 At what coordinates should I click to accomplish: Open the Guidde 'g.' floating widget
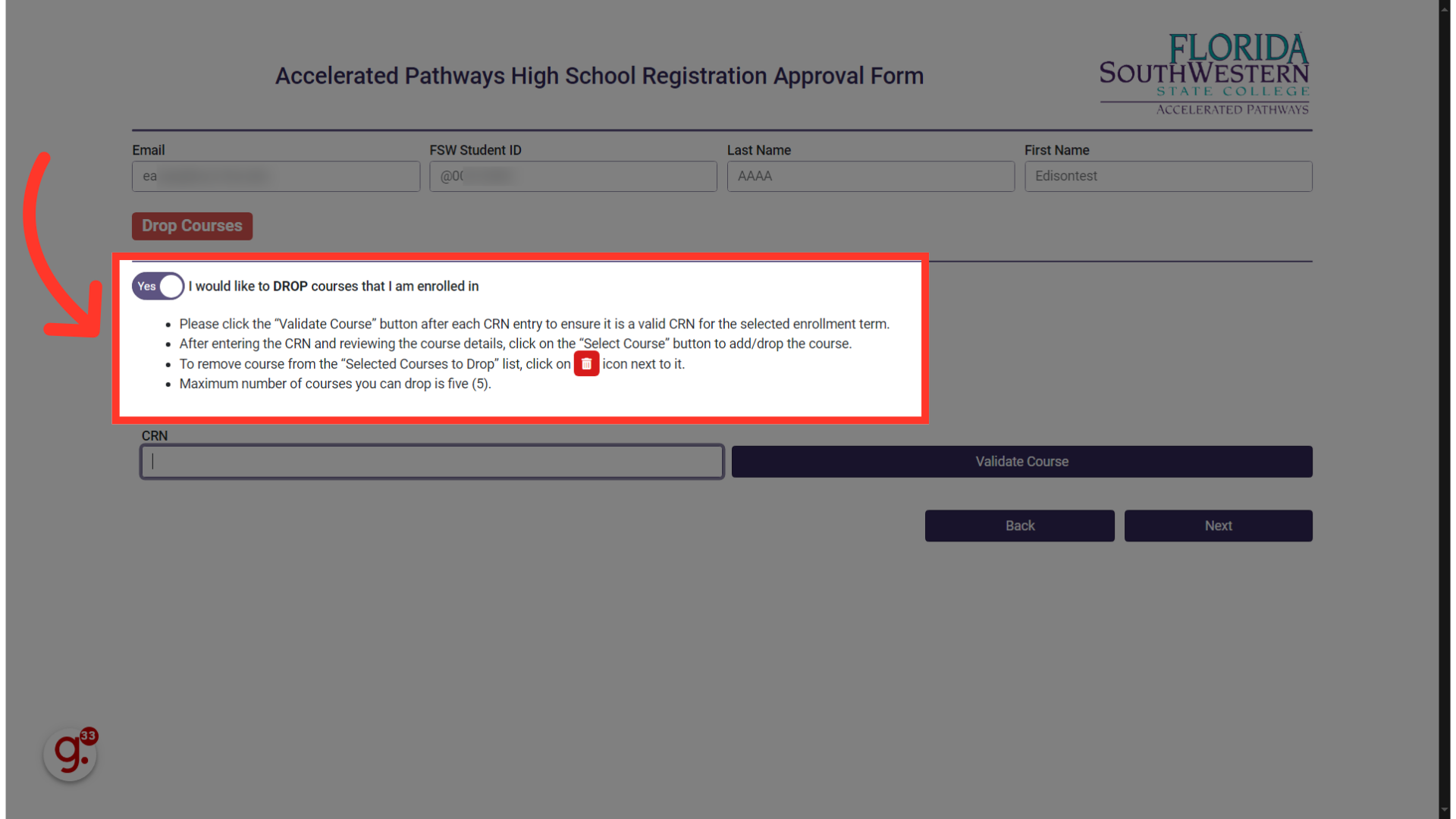(70, 754)
